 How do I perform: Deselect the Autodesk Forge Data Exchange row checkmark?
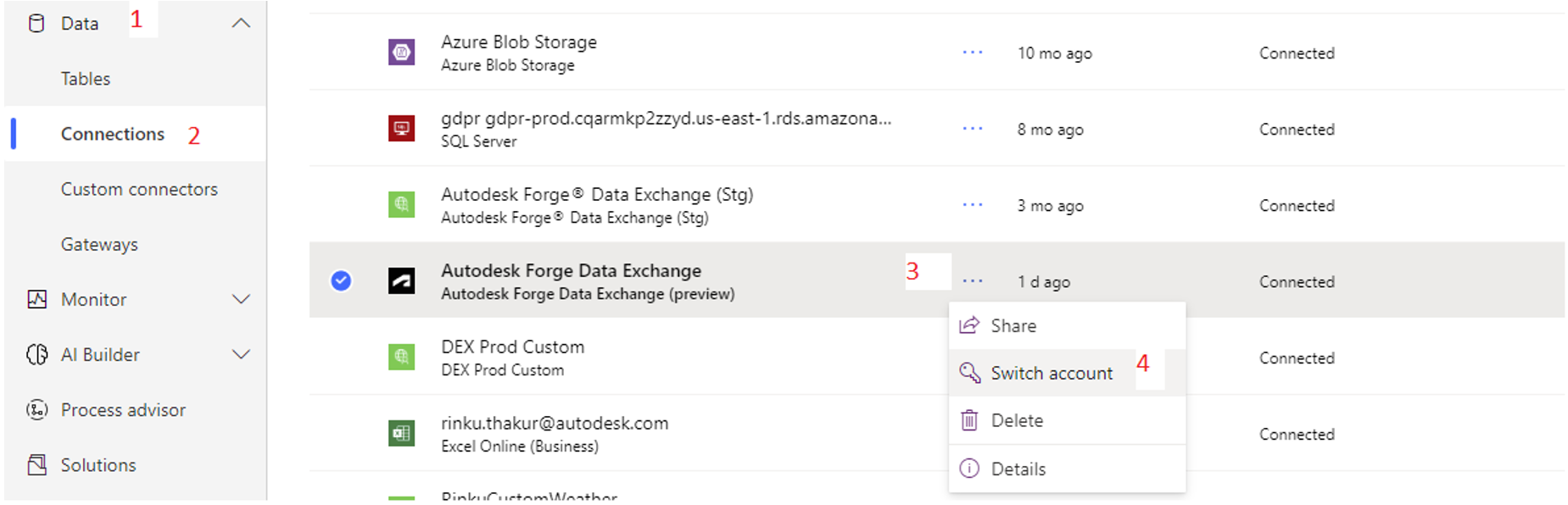tap(341, 280)
